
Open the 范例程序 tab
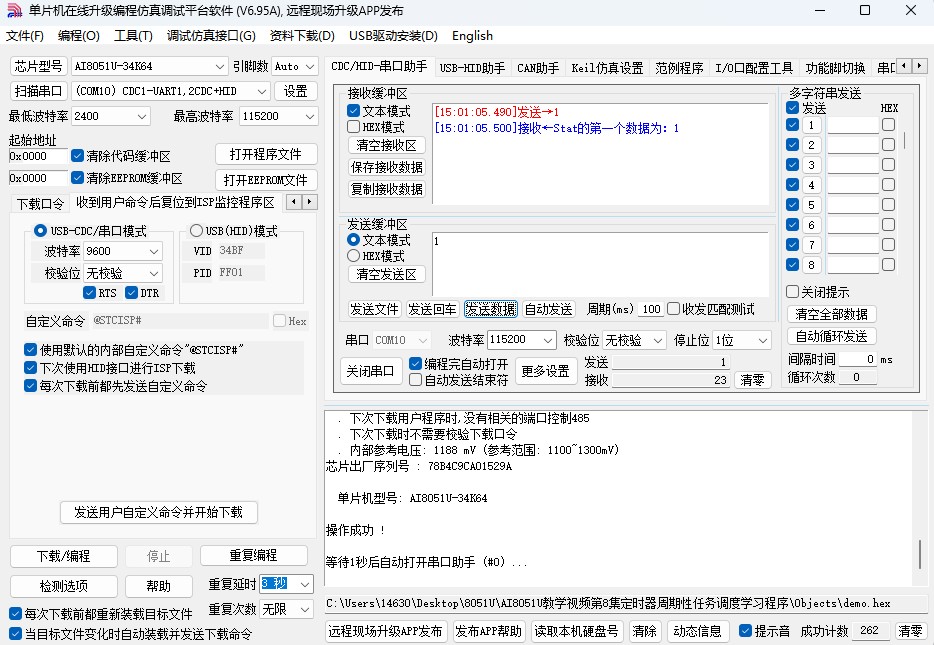[679, 68]
